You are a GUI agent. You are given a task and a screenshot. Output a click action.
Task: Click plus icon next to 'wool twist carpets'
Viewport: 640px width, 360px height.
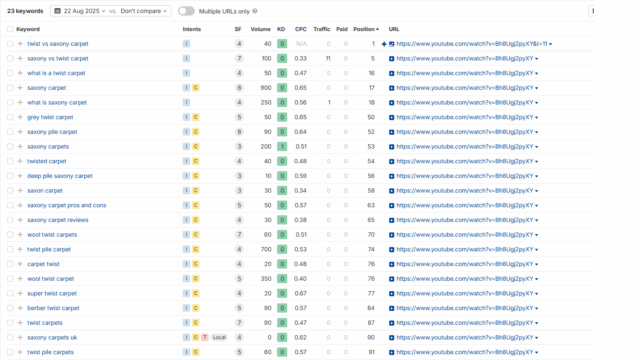click(20, 235)
